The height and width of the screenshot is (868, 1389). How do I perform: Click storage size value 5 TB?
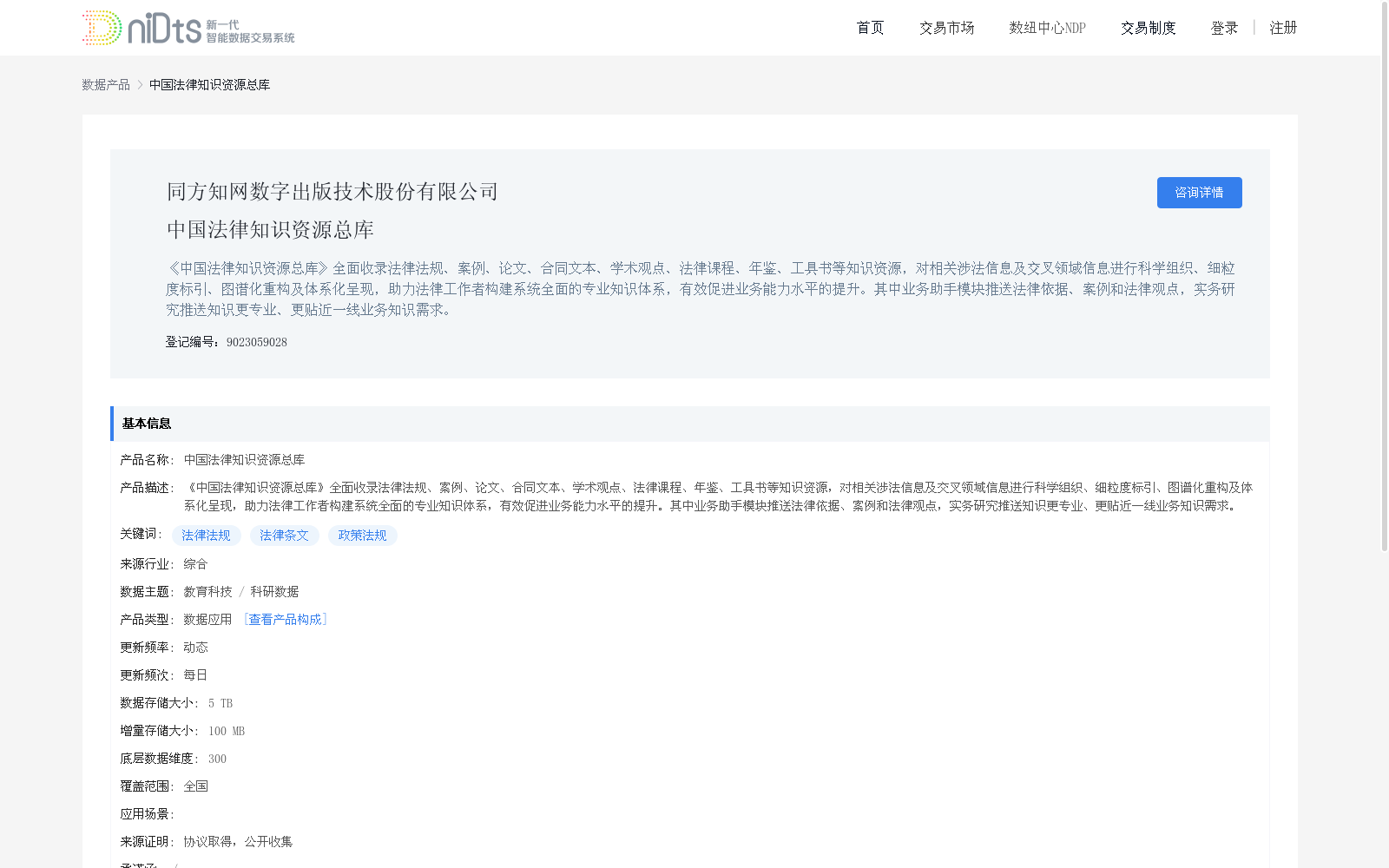coord(221,703)
